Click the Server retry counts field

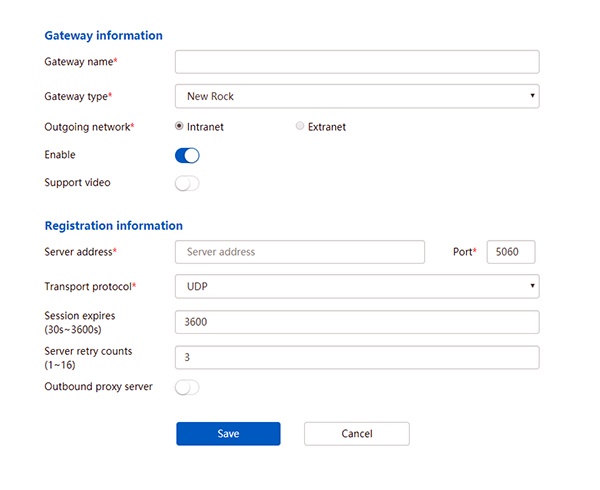[357, 357]
